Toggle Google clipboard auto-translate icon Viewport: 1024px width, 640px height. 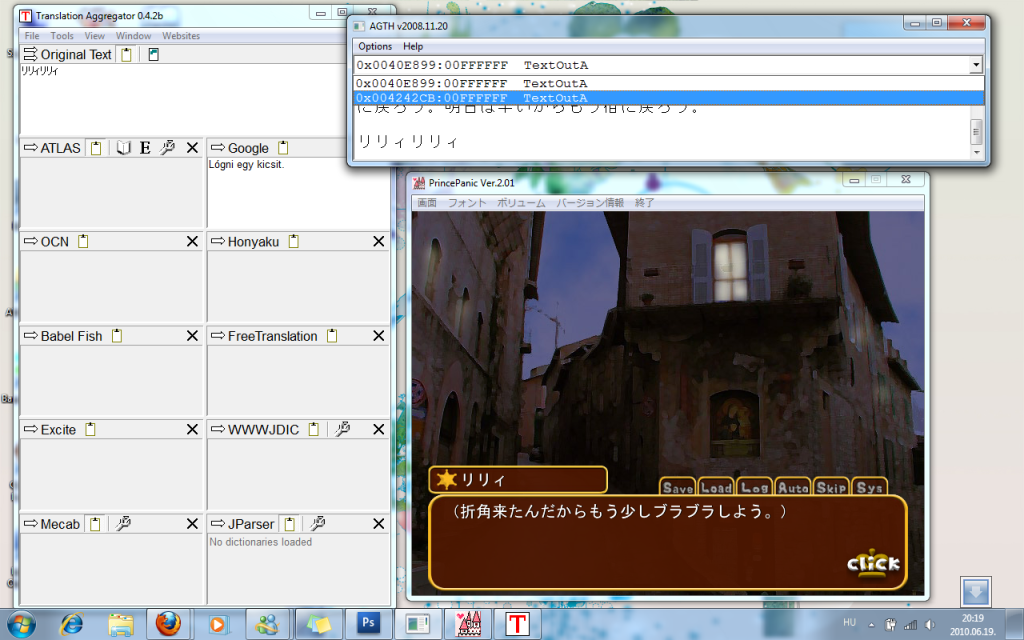pos(283,148)
